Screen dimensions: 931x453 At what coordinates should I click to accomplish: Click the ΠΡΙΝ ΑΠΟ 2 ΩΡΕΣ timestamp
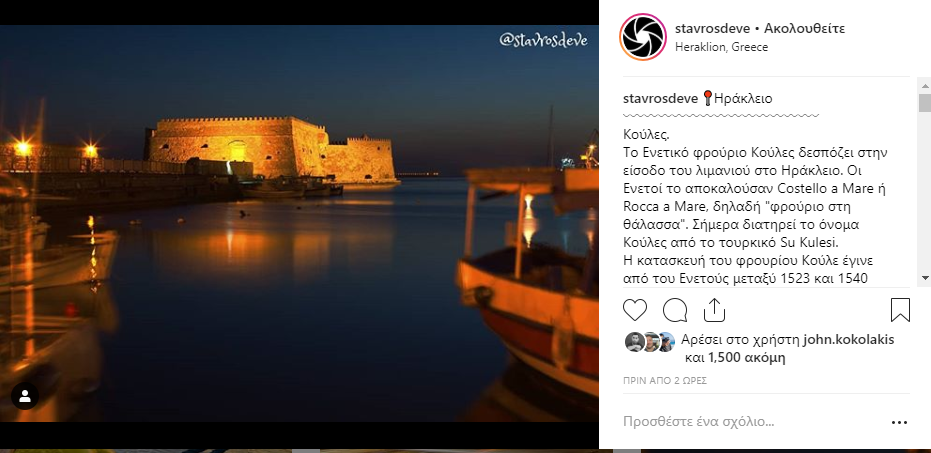pyautogui.click(x=665, y=381)
